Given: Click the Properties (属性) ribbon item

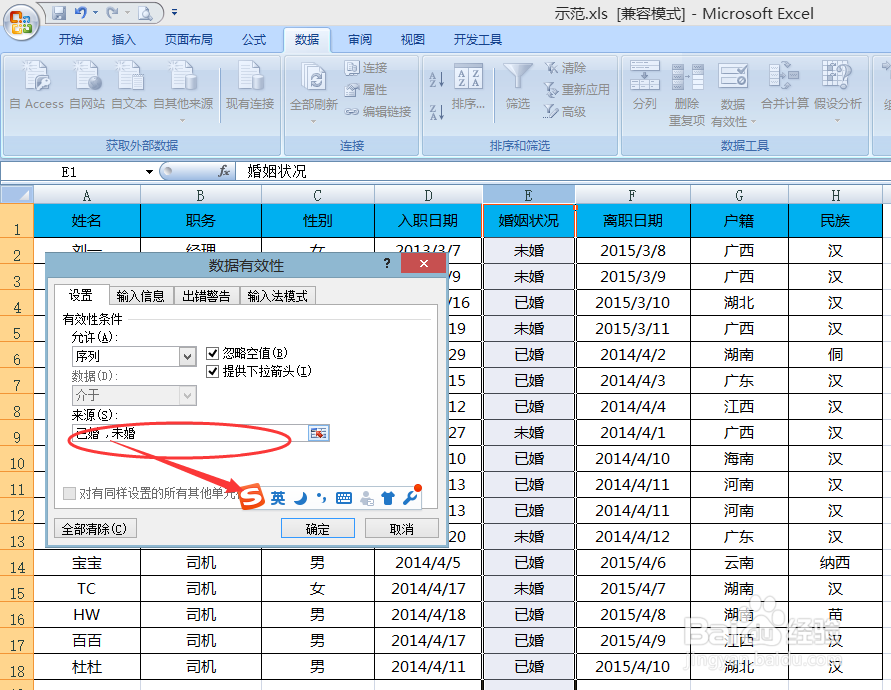Looking at the screenshot, I should 366,90.
